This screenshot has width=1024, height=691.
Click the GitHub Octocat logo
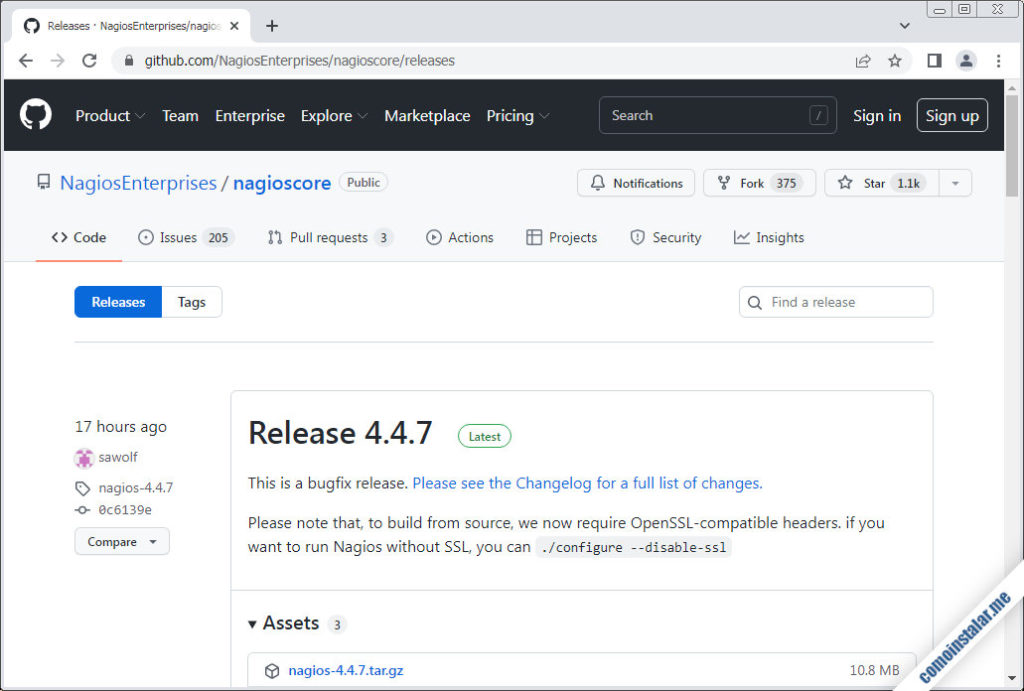35,114
